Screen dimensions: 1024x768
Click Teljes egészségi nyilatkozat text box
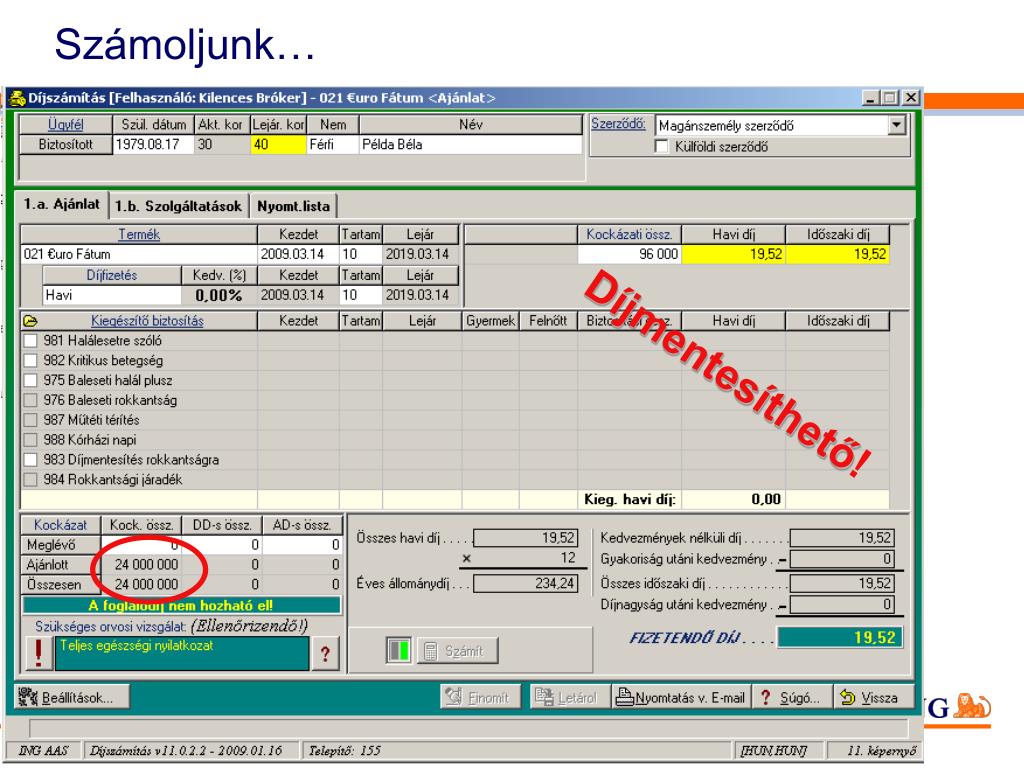pos(182,653)
